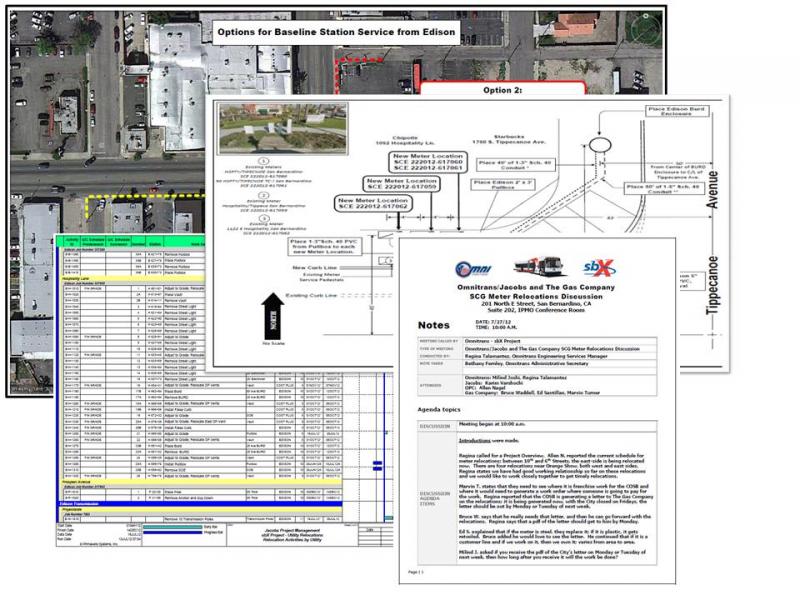Click the 'Agenda topics' heading

[439, 410]
